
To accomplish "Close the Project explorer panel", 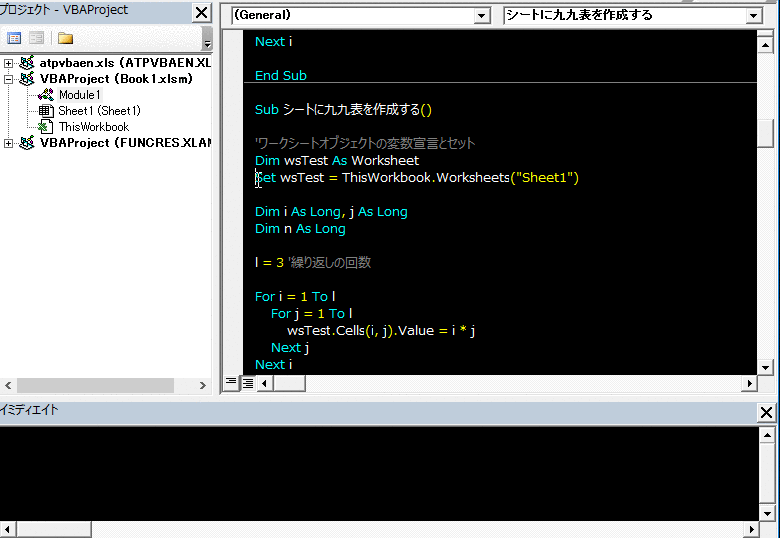I will click(201, 13).
